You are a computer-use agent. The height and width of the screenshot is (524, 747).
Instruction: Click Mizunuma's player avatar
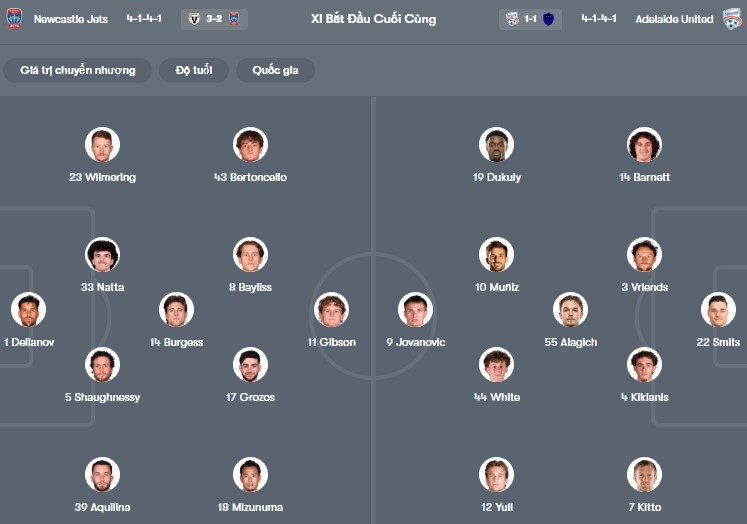click(x=250, y=475)
